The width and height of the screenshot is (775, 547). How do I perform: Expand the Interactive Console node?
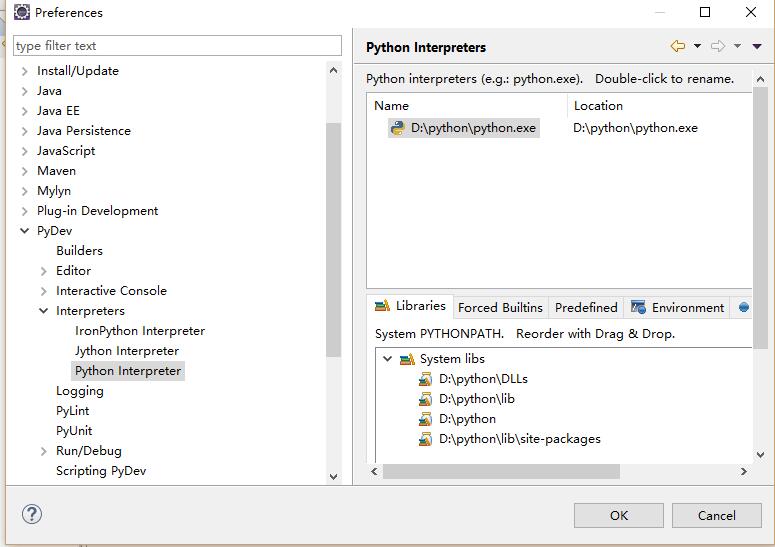[44, 291]
